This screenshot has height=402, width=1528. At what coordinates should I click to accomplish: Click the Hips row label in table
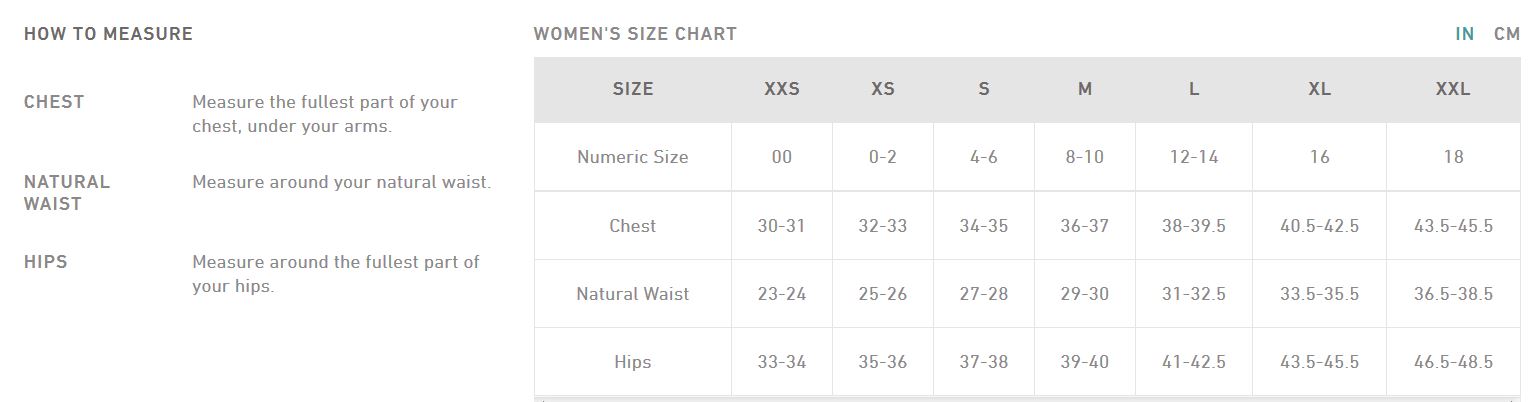[x=633, y=362]
